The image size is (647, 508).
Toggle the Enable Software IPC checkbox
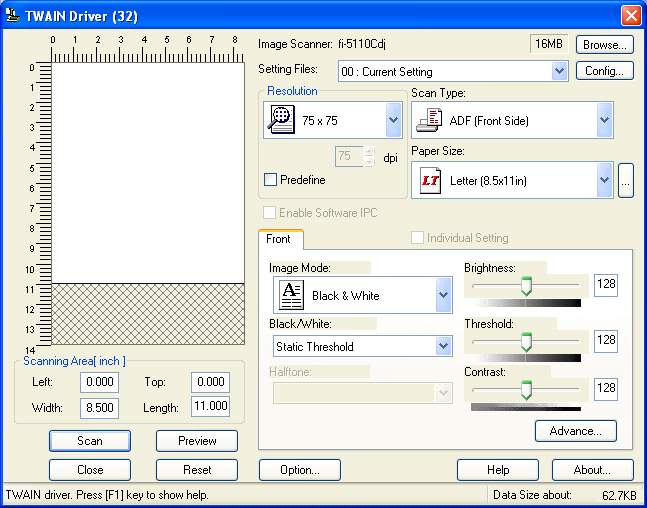(269, 213)
